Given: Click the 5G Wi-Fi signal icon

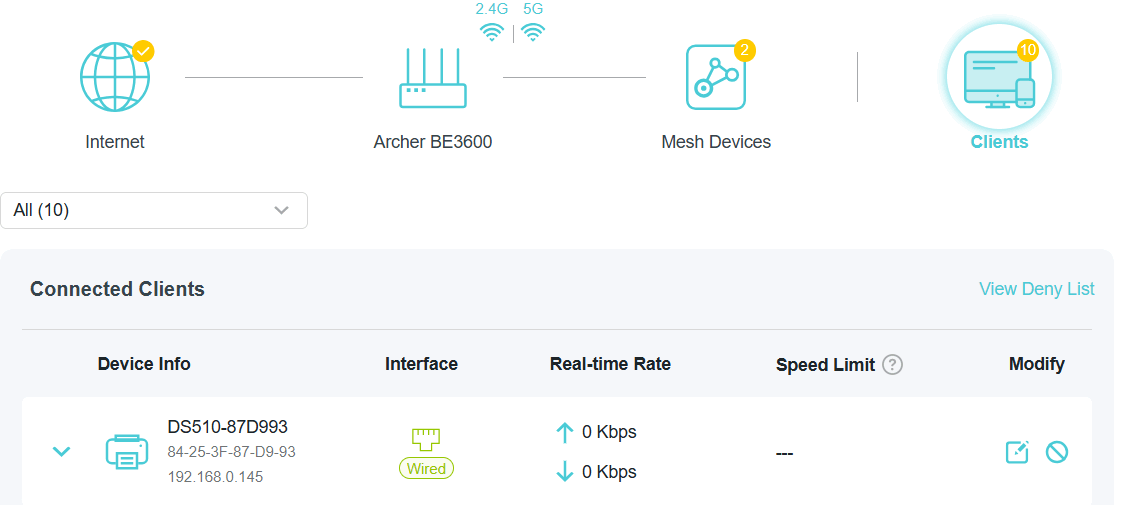Looking at the screenshot, I should [x=533, y=32].
